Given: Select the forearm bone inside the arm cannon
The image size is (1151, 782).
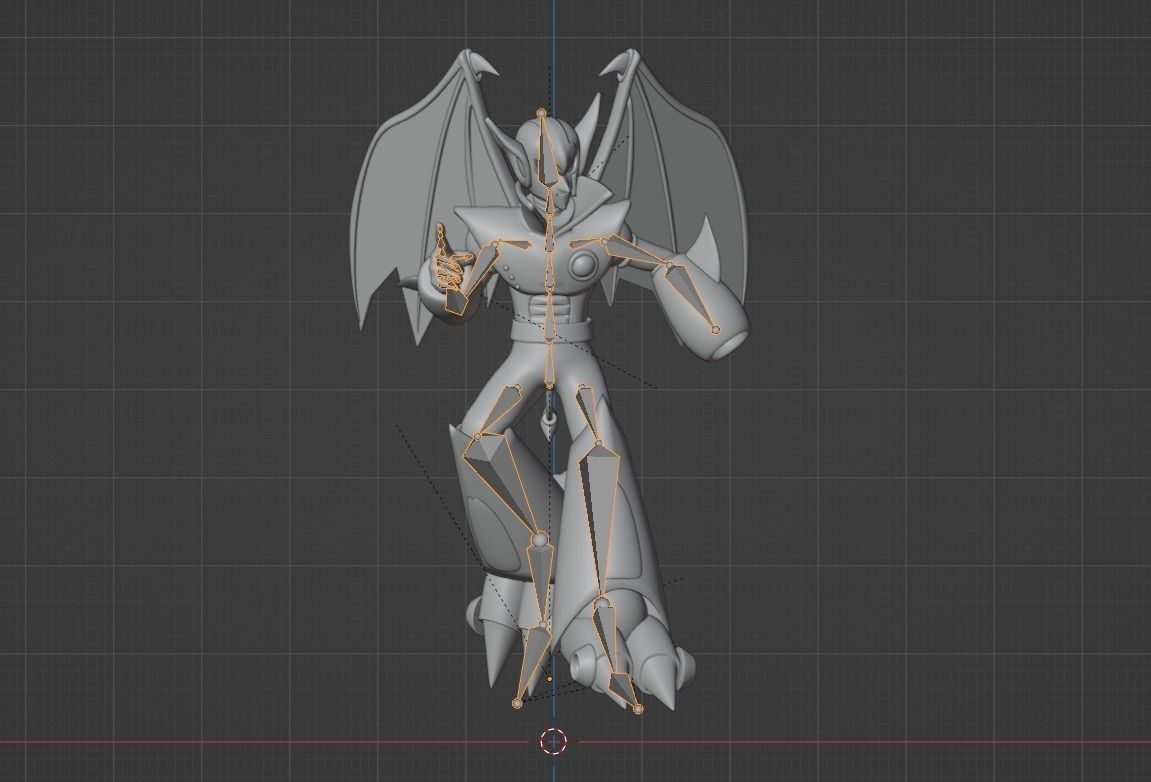Looking at the screenshot, I should (x=690, y=296).
